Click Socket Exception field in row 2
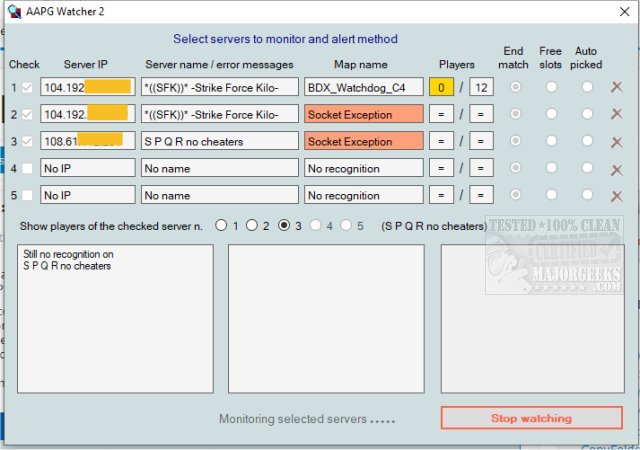Viewport: 640px width, 450px height. point(364,114)
